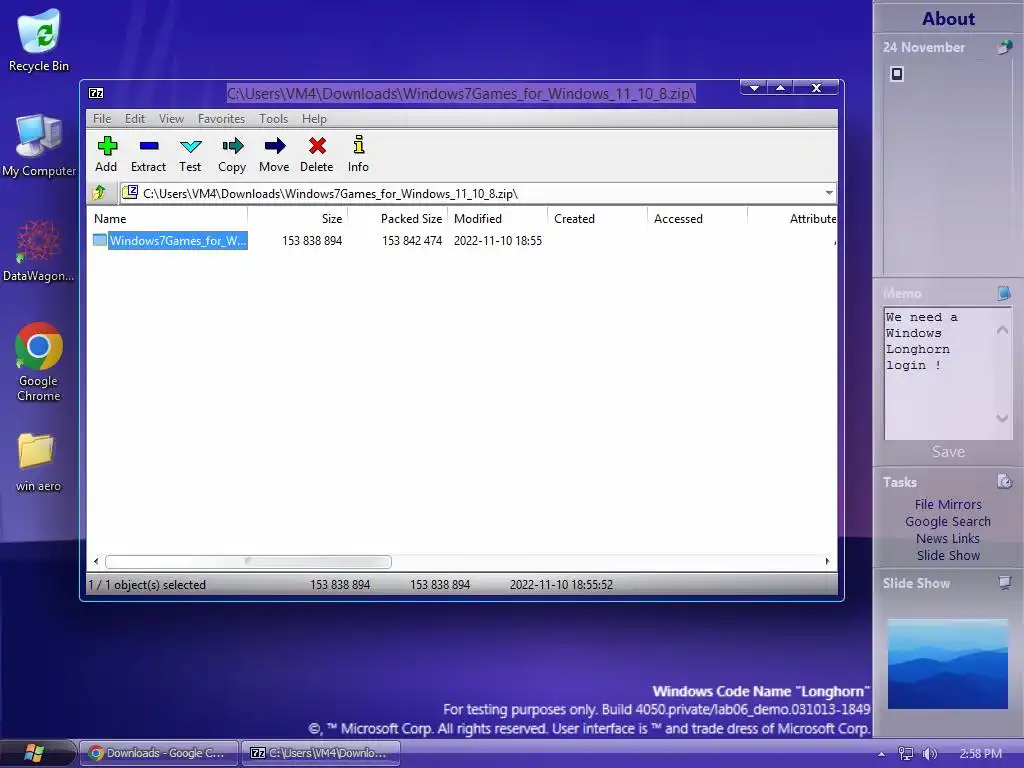Click the scrollbar right arrow

click(827, 562)
